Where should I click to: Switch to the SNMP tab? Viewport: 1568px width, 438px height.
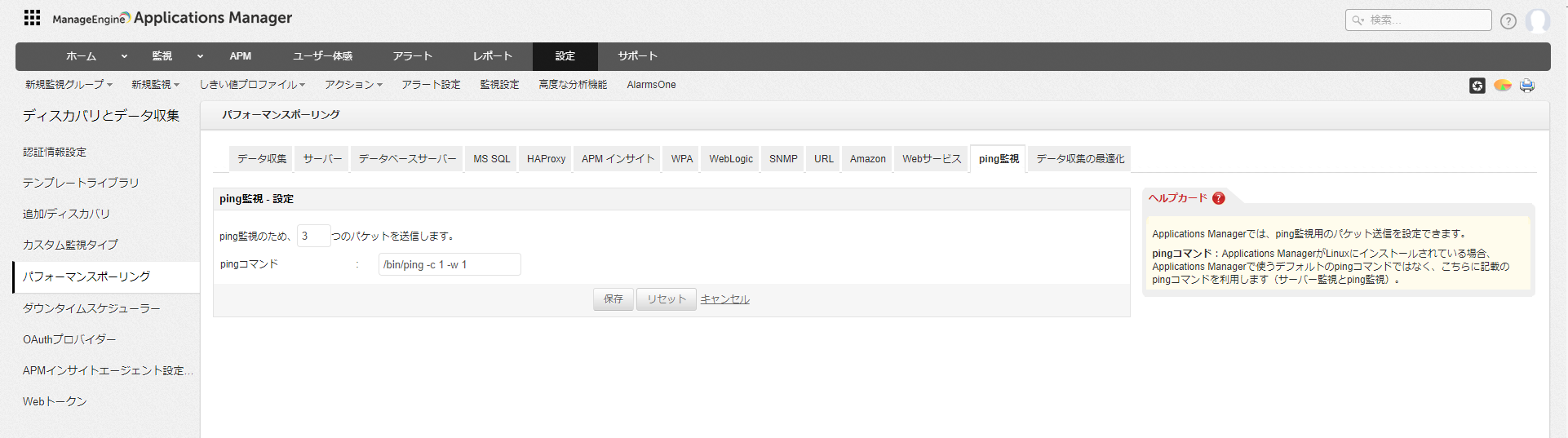[x=783, y=159]
